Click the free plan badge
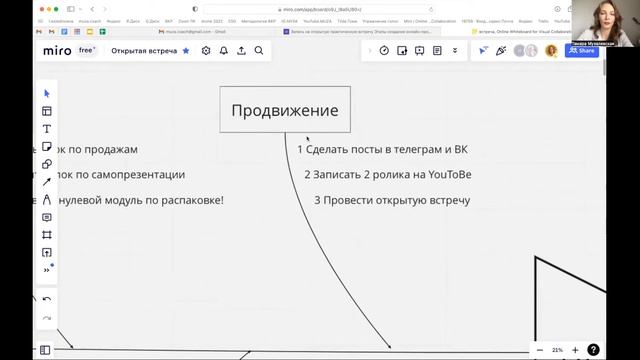 pos(87,50)
